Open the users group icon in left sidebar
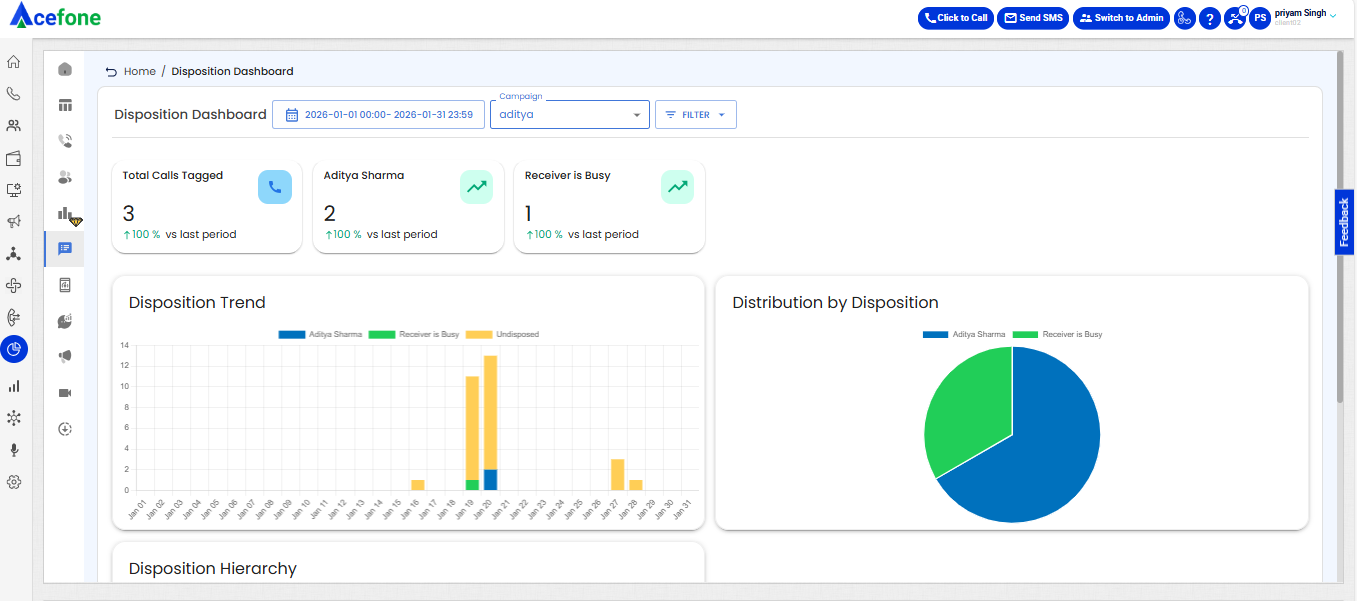Image resolution: width=1357 pixels, height=601 pixels. pyautogui.click(x=14, y=126)
